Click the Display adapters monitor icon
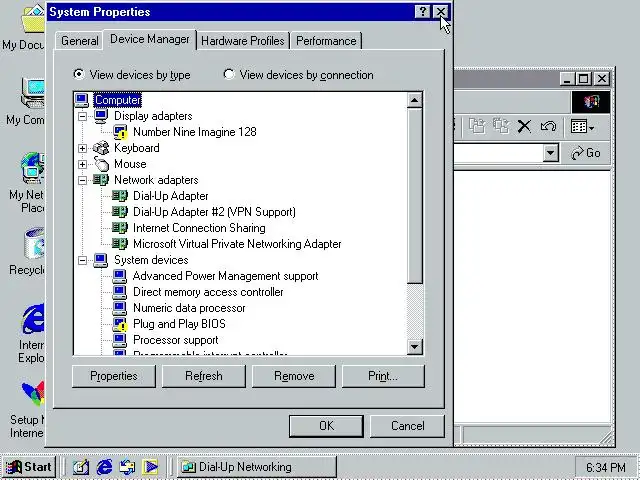Viewport: 640px width, 480px height. [x=101, y=116]
